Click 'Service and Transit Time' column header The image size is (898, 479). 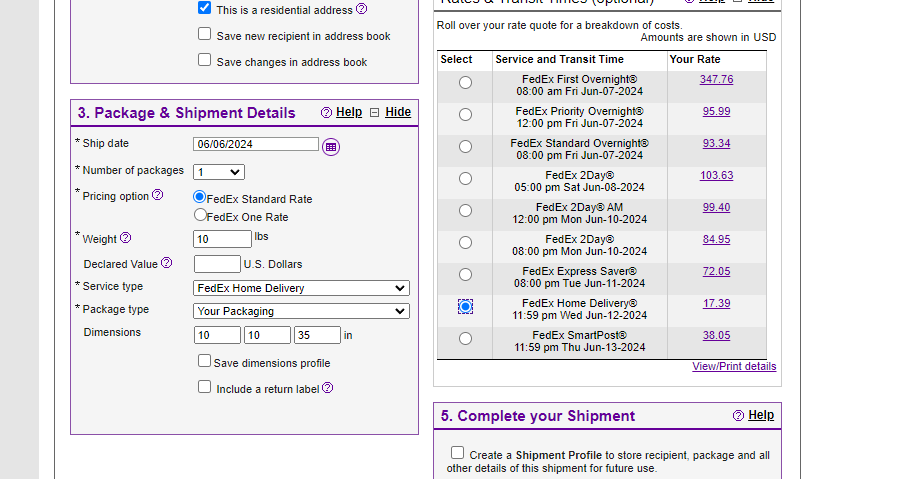[560, 60]
